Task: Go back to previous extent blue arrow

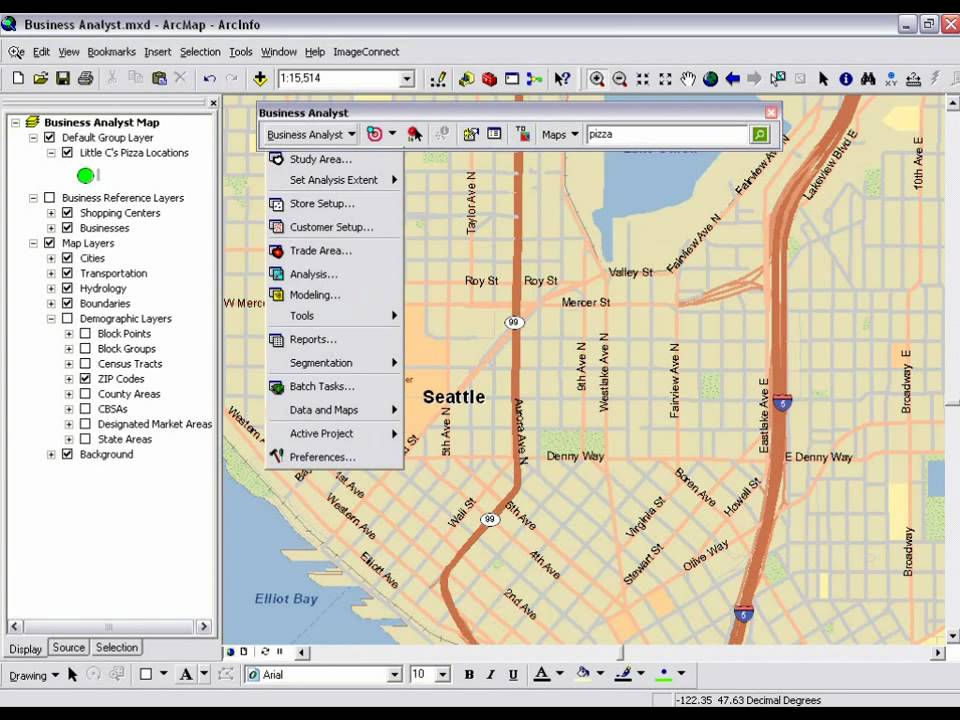Action: 732,79
